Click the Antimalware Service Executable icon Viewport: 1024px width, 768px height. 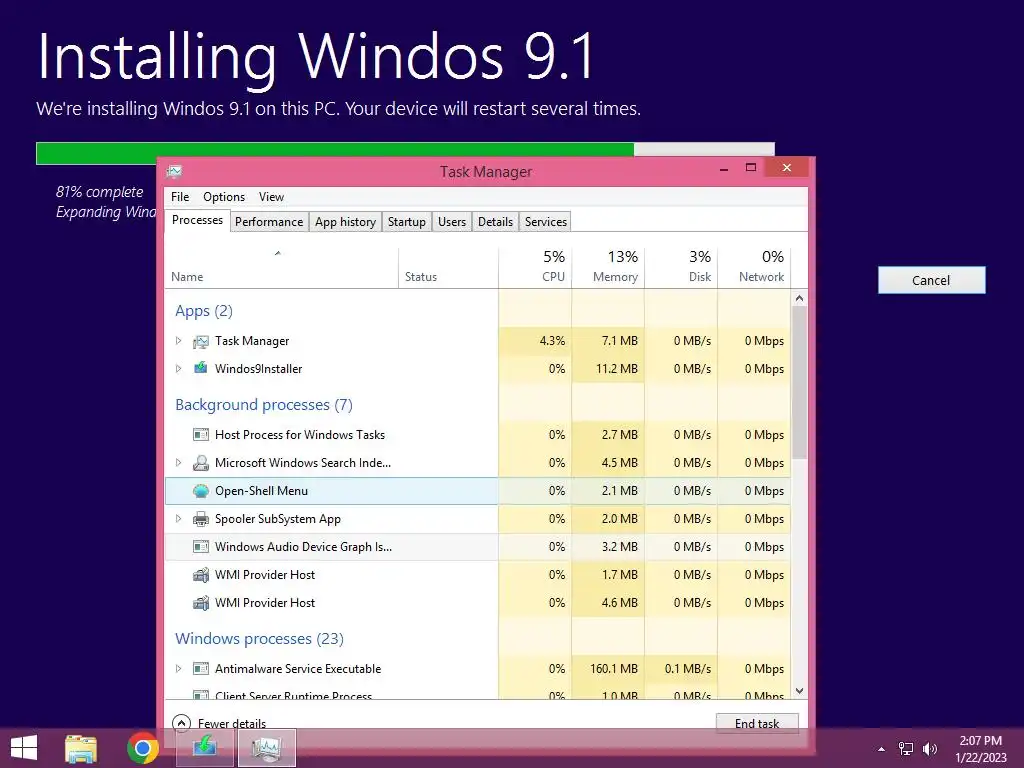point(200,669)
